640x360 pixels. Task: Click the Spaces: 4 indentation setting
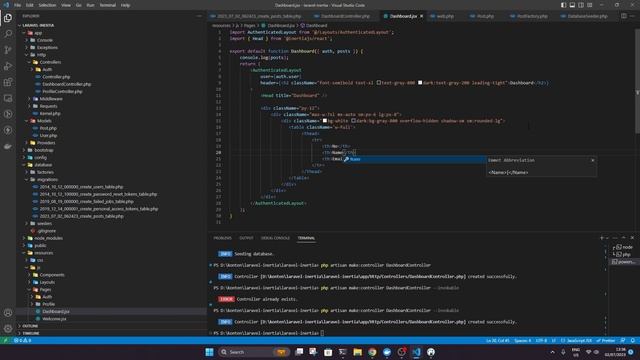pyautogui.click(x=522, y=340)
